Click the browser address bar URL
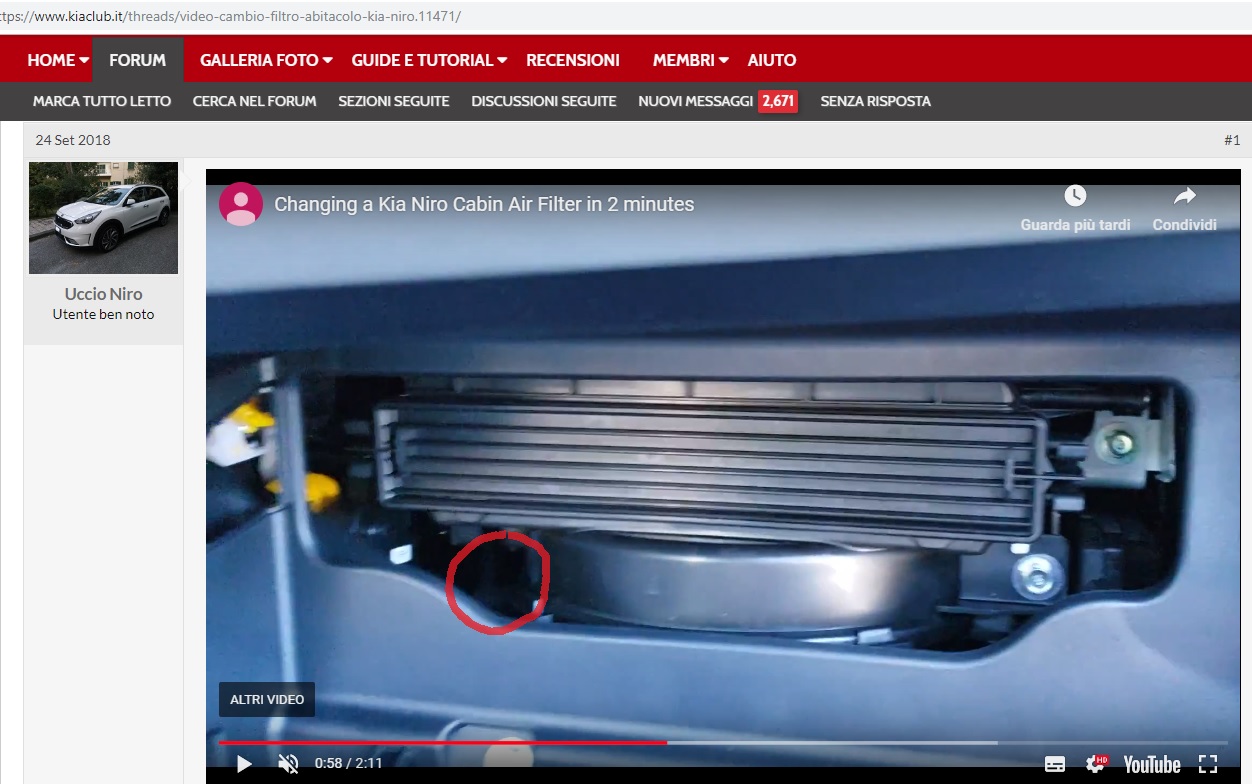This screenshot has width=1252, height=784. coord(231,17)
